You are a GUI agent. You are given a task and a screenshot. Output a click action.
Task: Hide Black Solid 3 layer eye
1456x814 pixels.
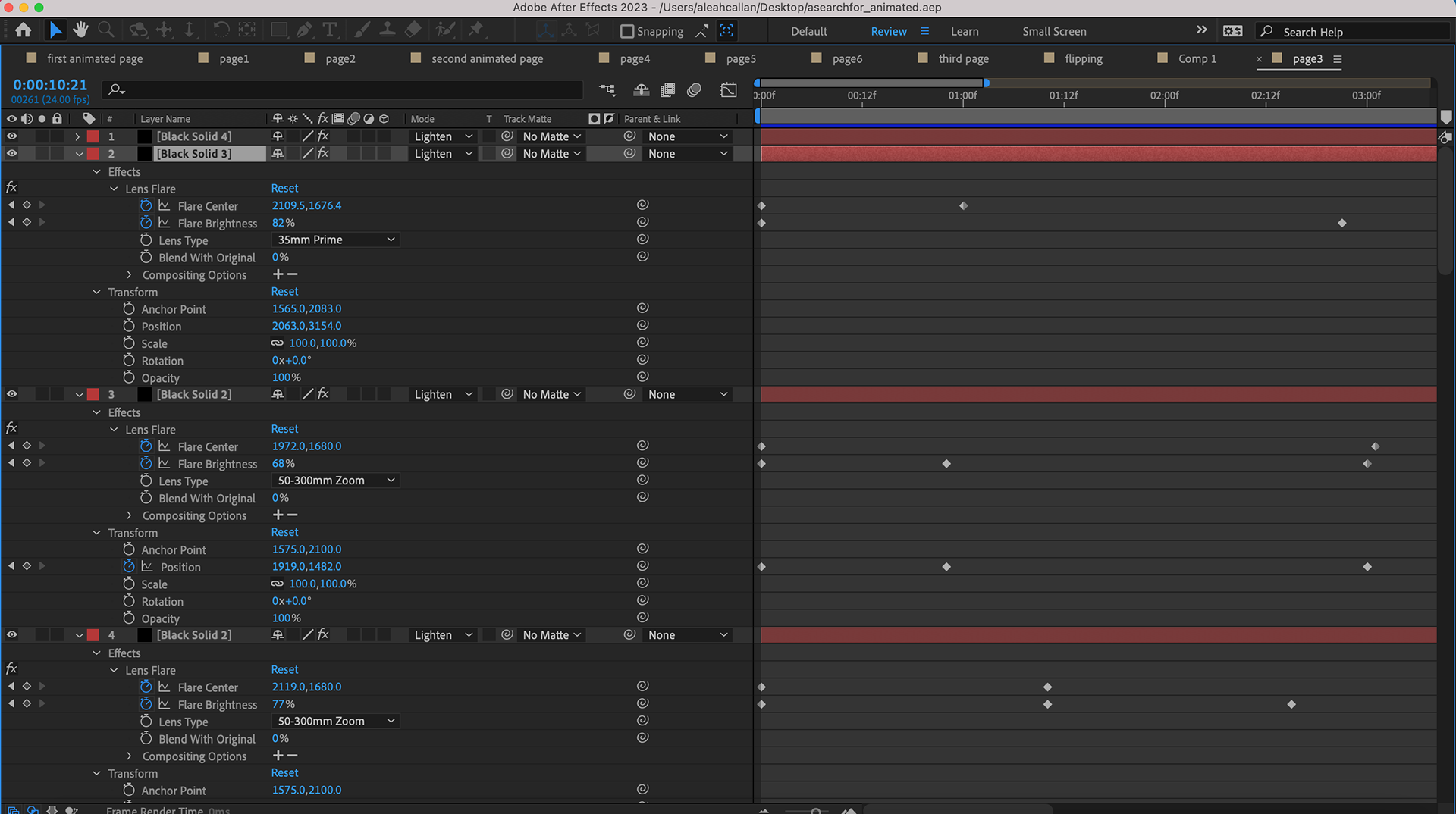[x=11, y=153]
